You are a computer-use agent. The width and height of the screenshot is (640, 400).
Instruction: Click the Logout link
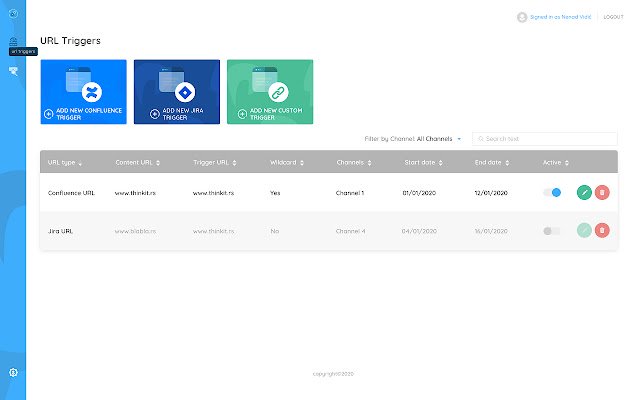click(613, 17)
